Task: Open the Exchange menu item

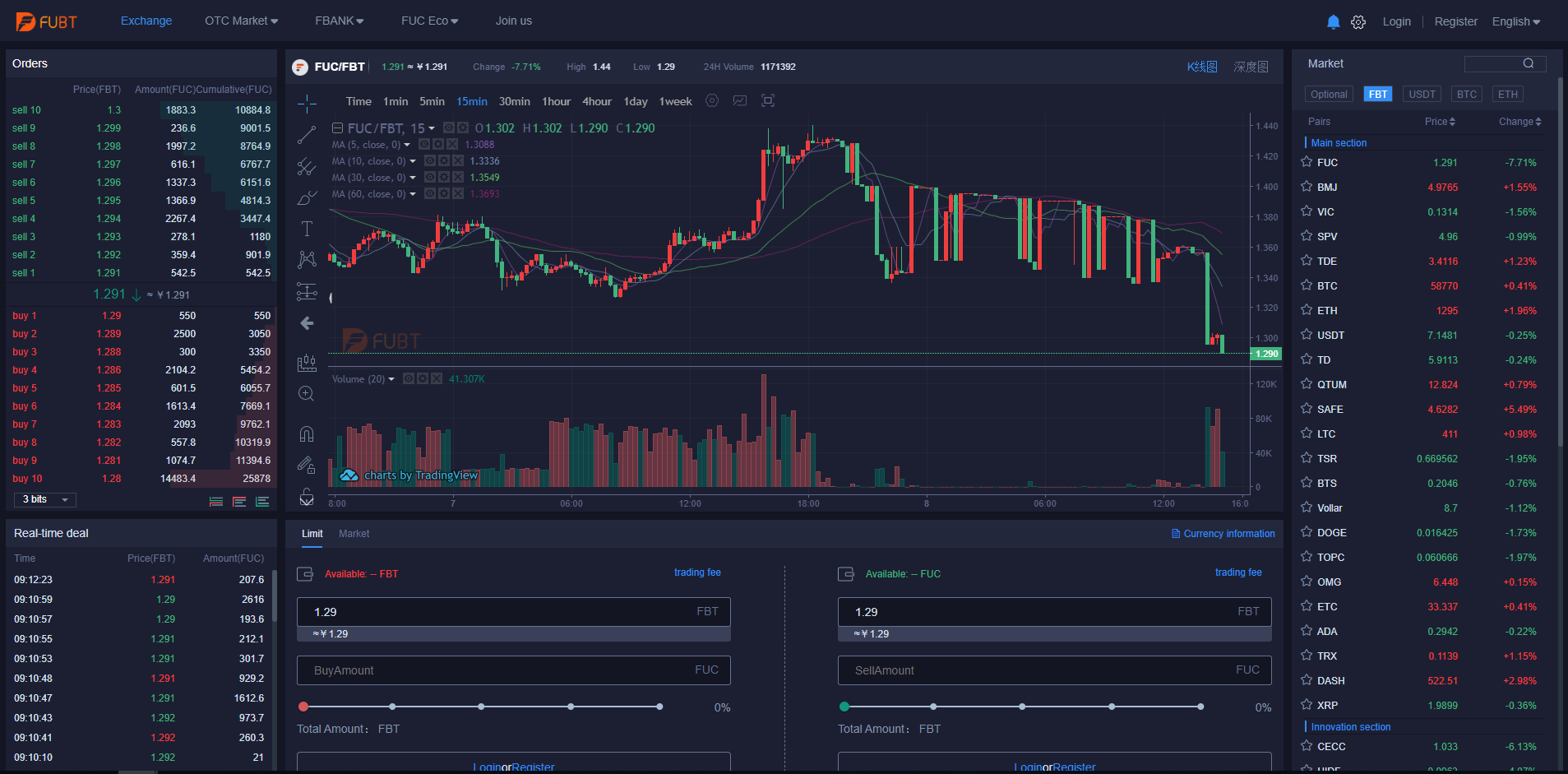Action: pos(146,21)
